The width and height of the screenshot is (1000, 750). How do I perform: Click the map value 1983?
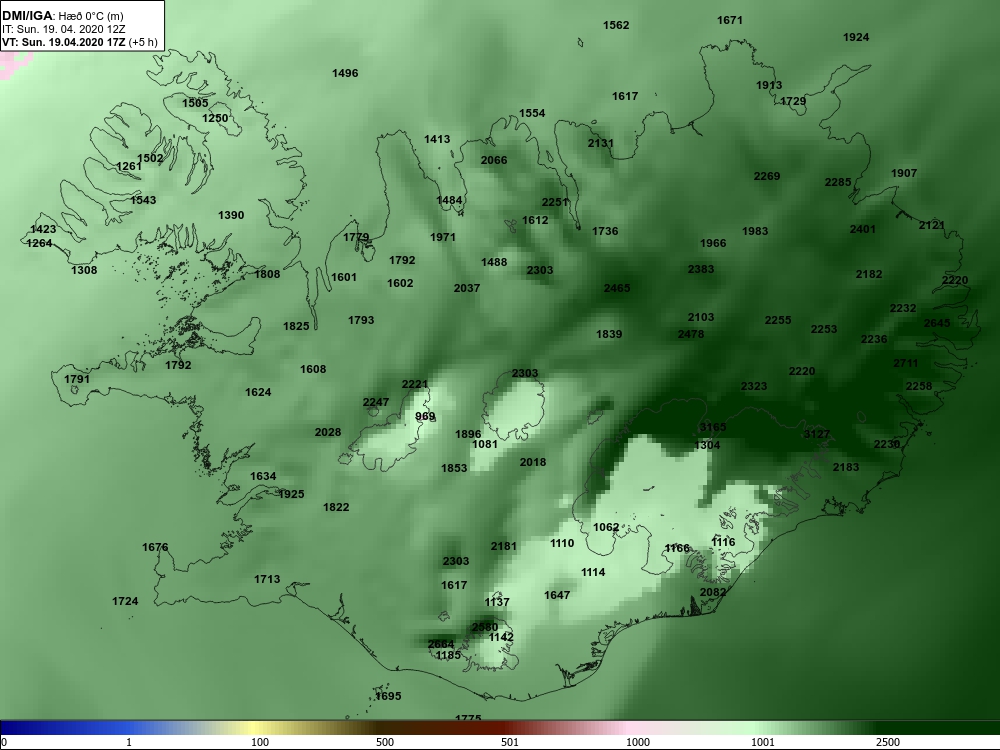(x=755, y=231)
